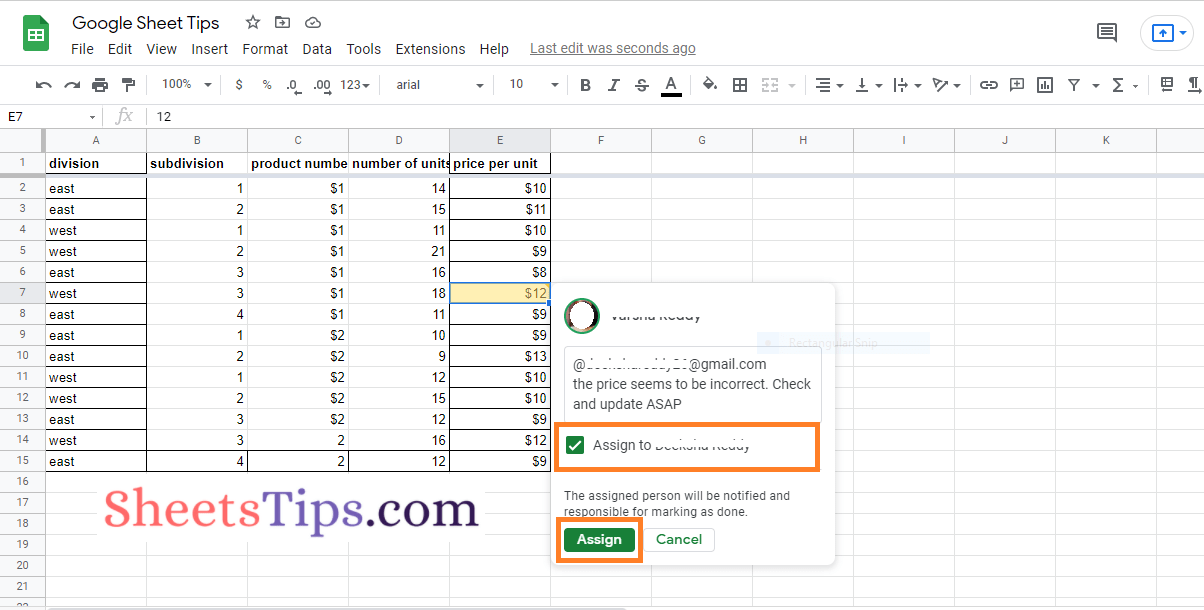Select the Insert link icon

click(988, 84)
